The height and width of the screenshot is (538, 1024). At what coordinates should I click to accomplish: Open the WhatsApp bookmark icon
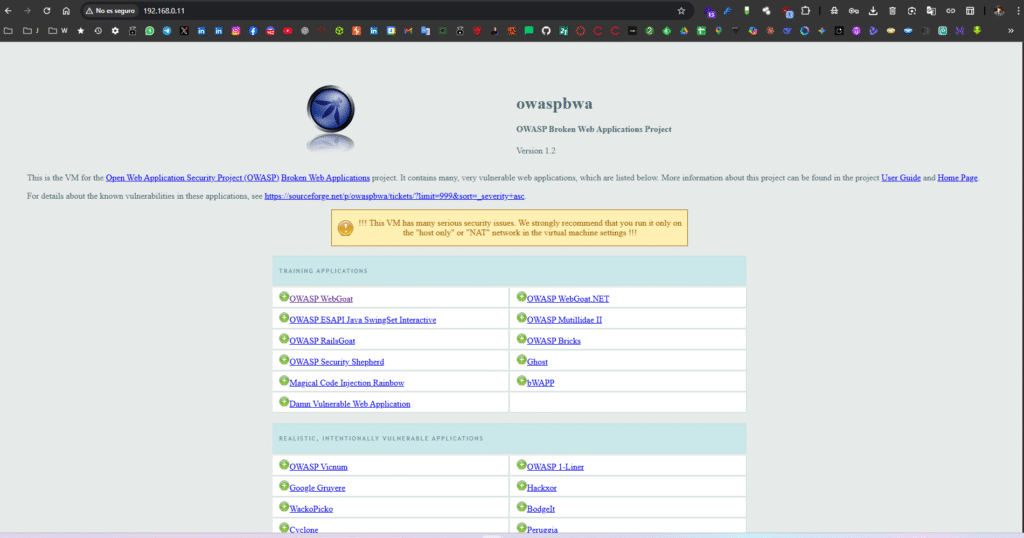point(149,31)
